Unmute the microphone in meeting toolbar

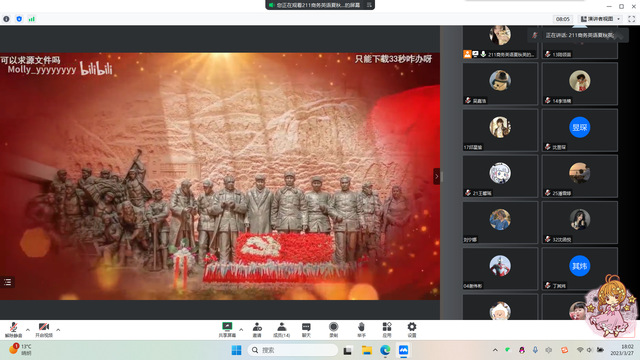(x=13, y=330)
